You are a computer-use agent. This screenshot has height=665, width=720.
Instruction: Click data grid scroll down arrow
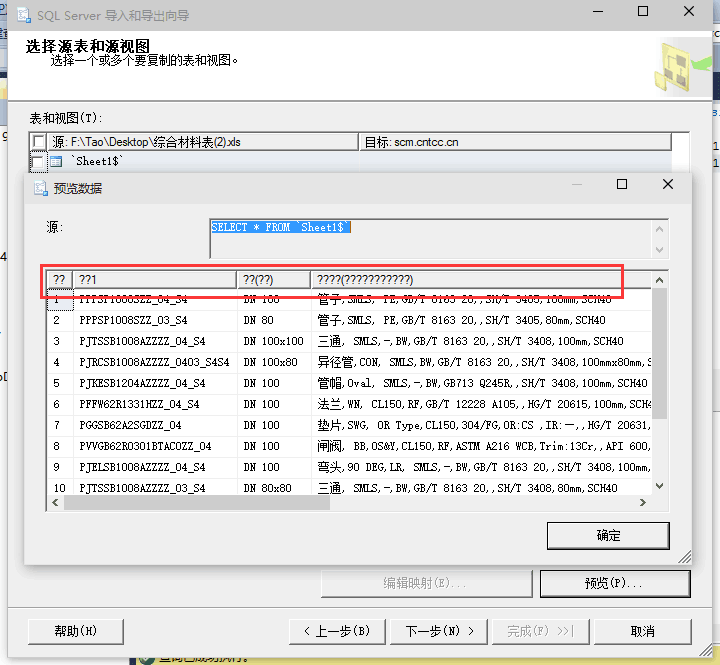(660, 486)
